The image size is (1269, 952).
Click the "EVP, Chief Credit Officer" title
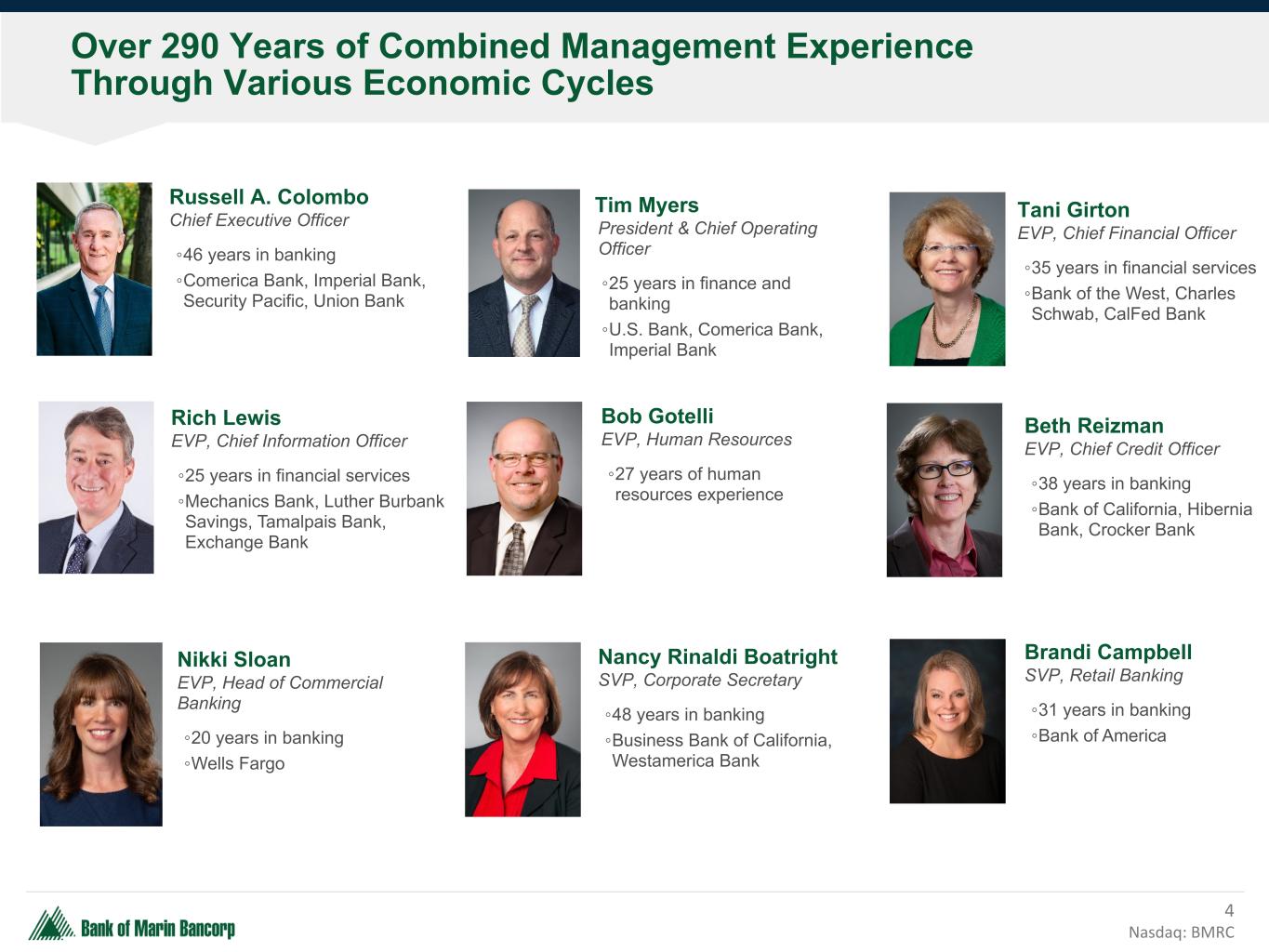coord(1121,449)
